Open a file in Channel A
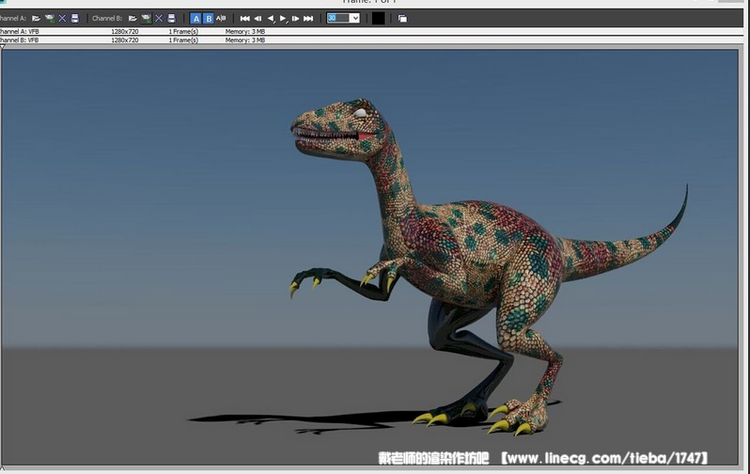 coord(36,19)
